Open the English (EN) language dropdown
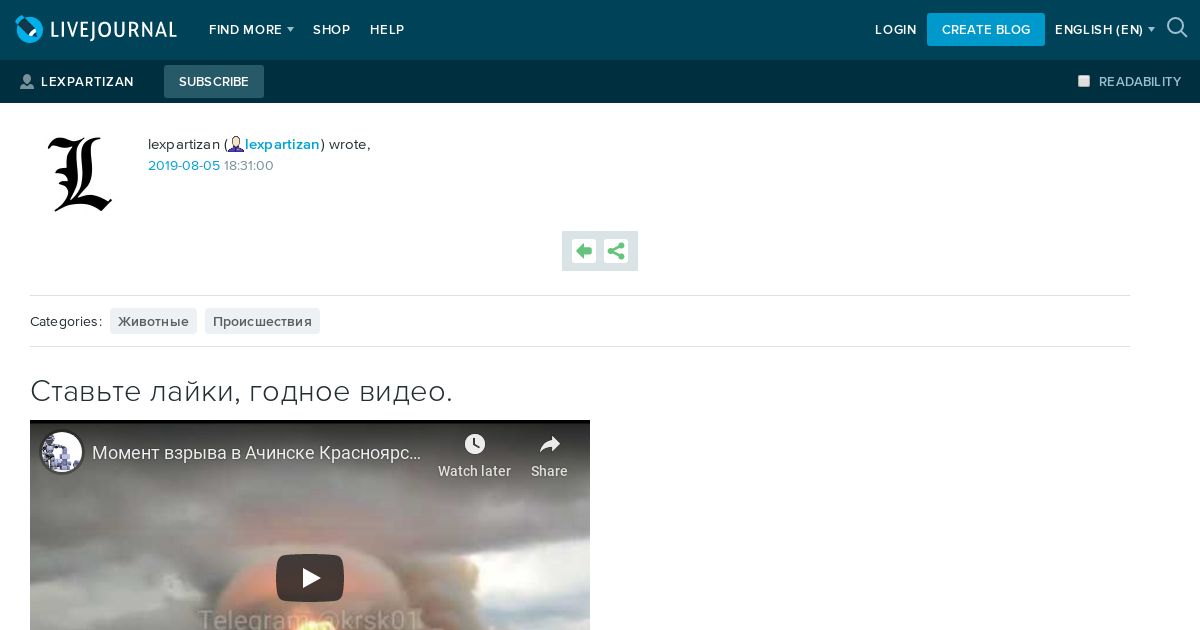1200x630 pixels. point(1105,30)
